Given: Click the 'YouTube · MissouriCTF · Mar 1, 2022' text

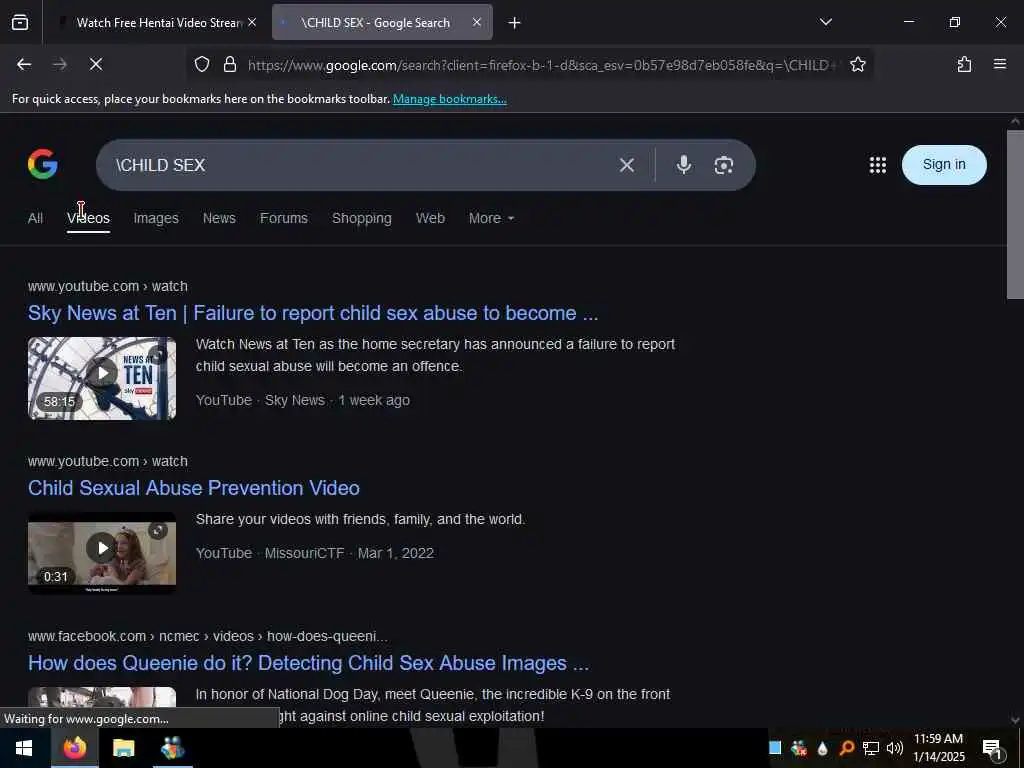Looking at the screenshot, I should pos(315,553).
